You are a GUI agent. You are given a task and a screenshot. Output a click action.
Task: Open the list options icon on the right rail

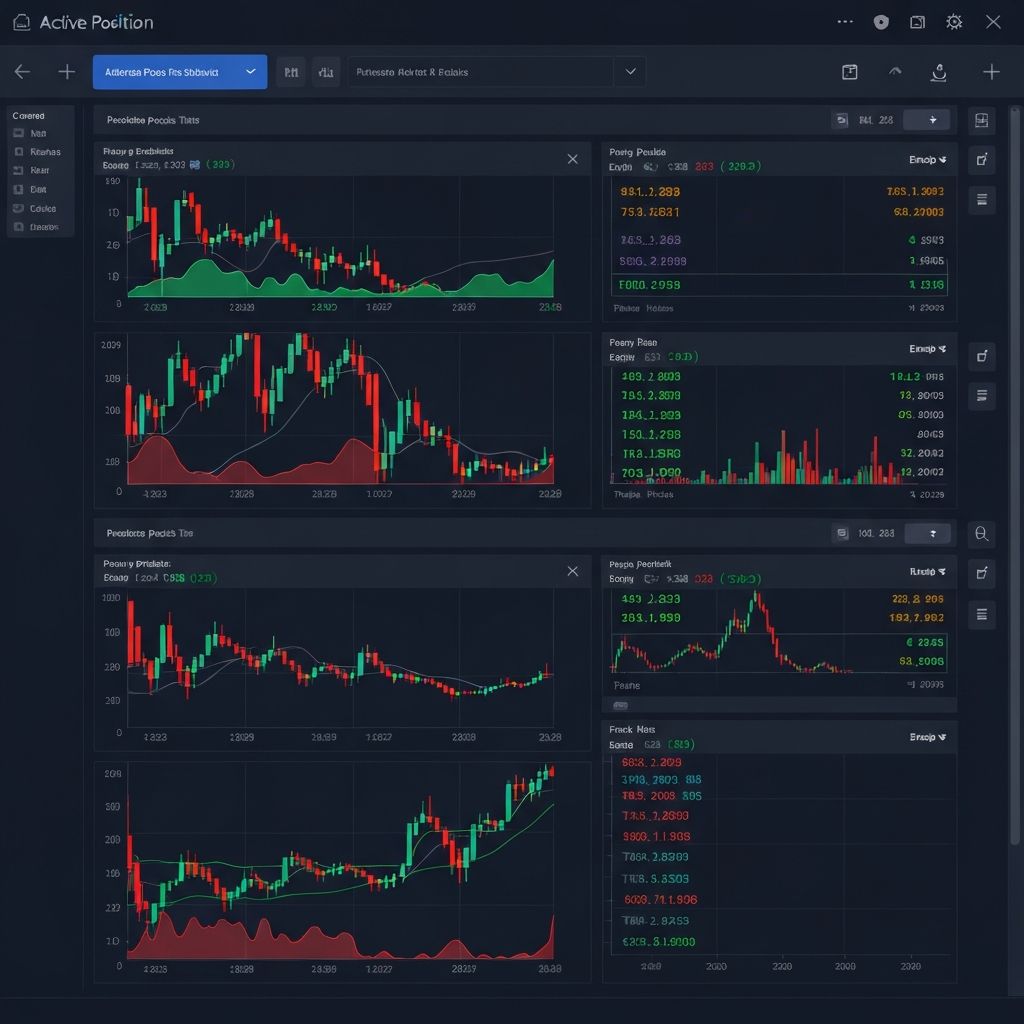coord(981,198)
